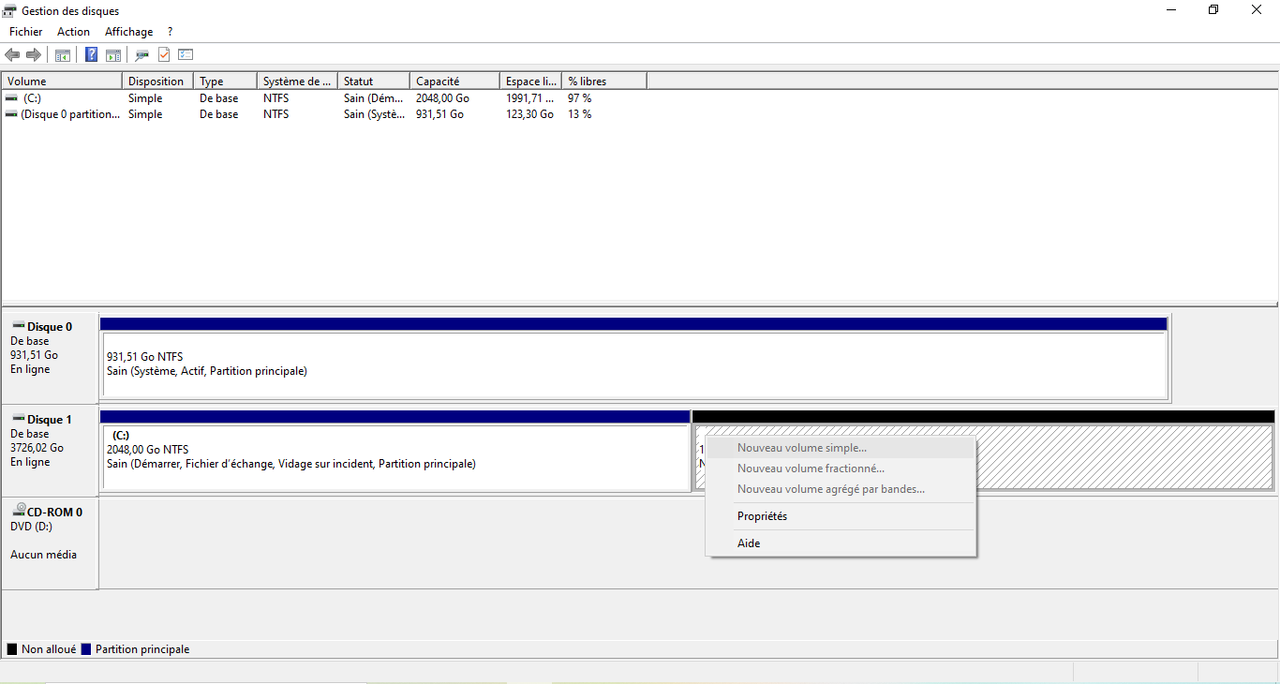Click the Aucun média text
Screen dimensions: 1280x684
(x=43, y=555)
